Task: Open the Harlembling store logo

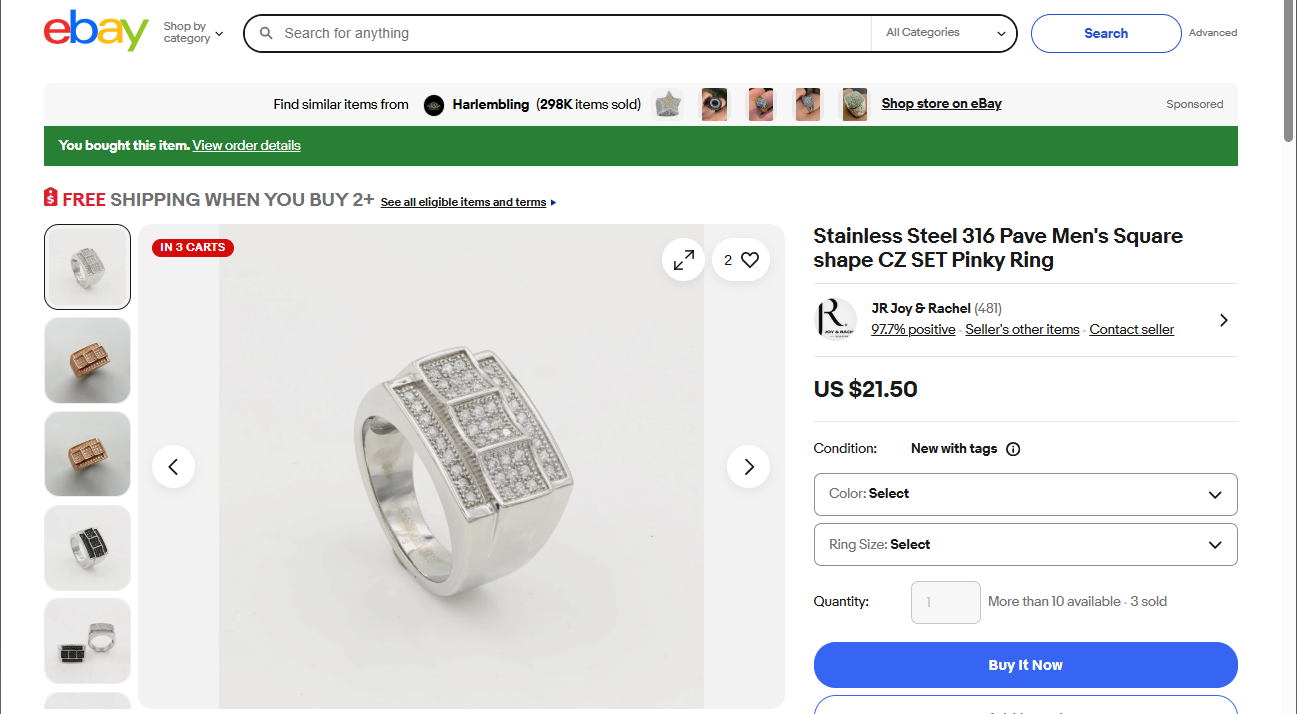Action: tap(434, 105)
